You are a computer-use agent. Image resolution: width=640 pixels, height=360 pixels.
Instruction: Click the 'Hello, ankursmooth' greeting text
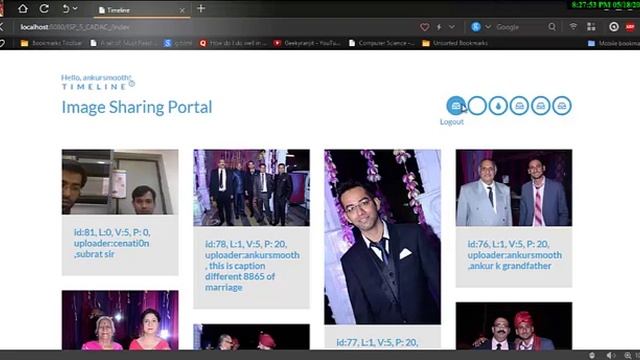pyautogui.click(x=96, y=77)
